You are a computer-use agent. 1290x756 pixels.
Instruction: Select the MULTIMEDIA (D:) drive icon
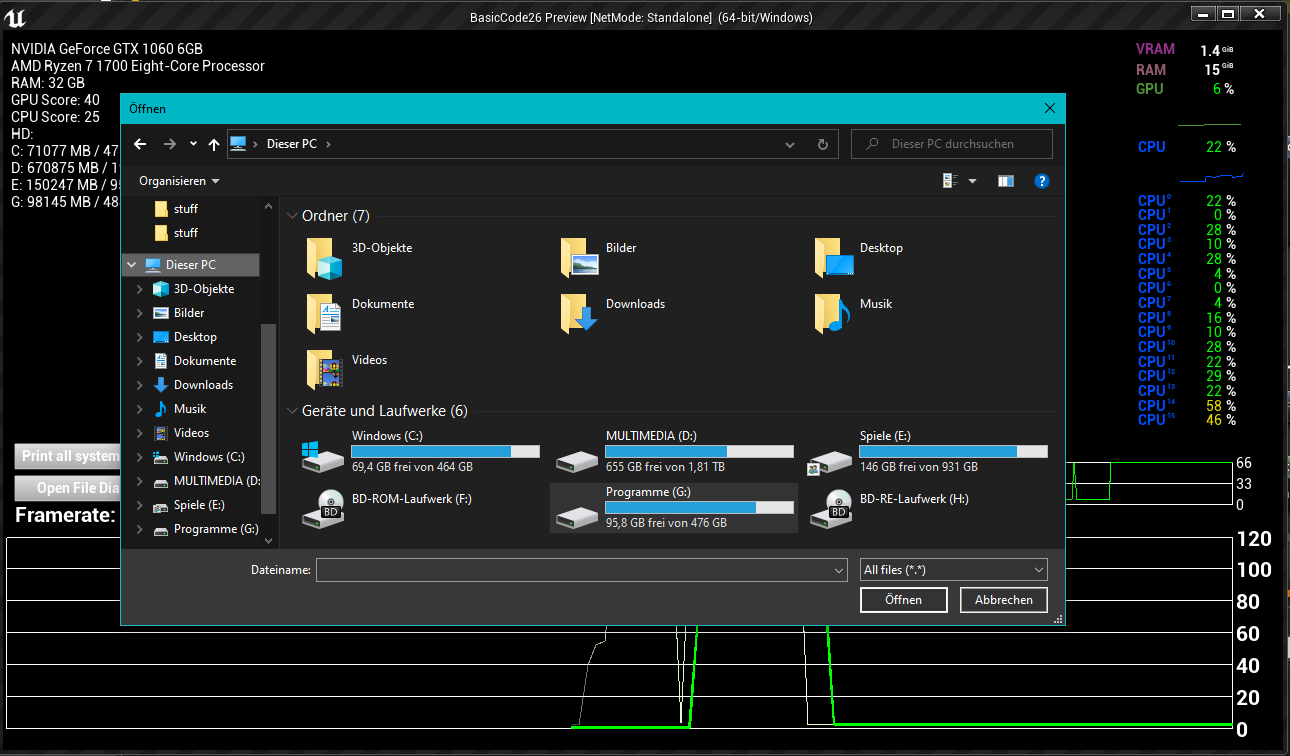(578, 459)
